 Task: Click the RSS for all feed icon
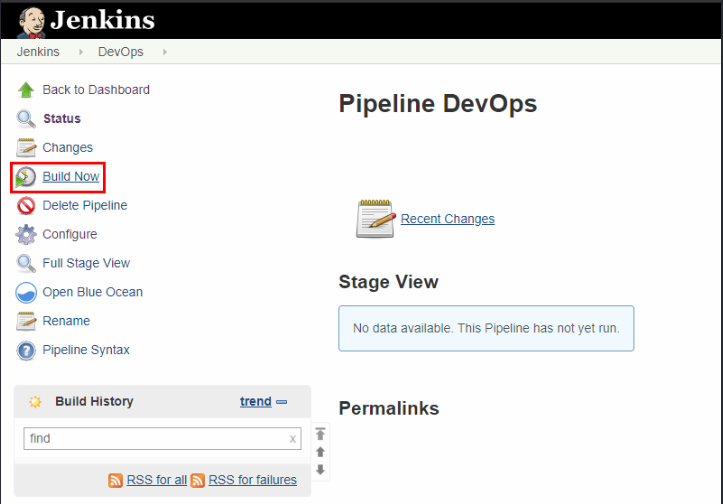[115, 480]
